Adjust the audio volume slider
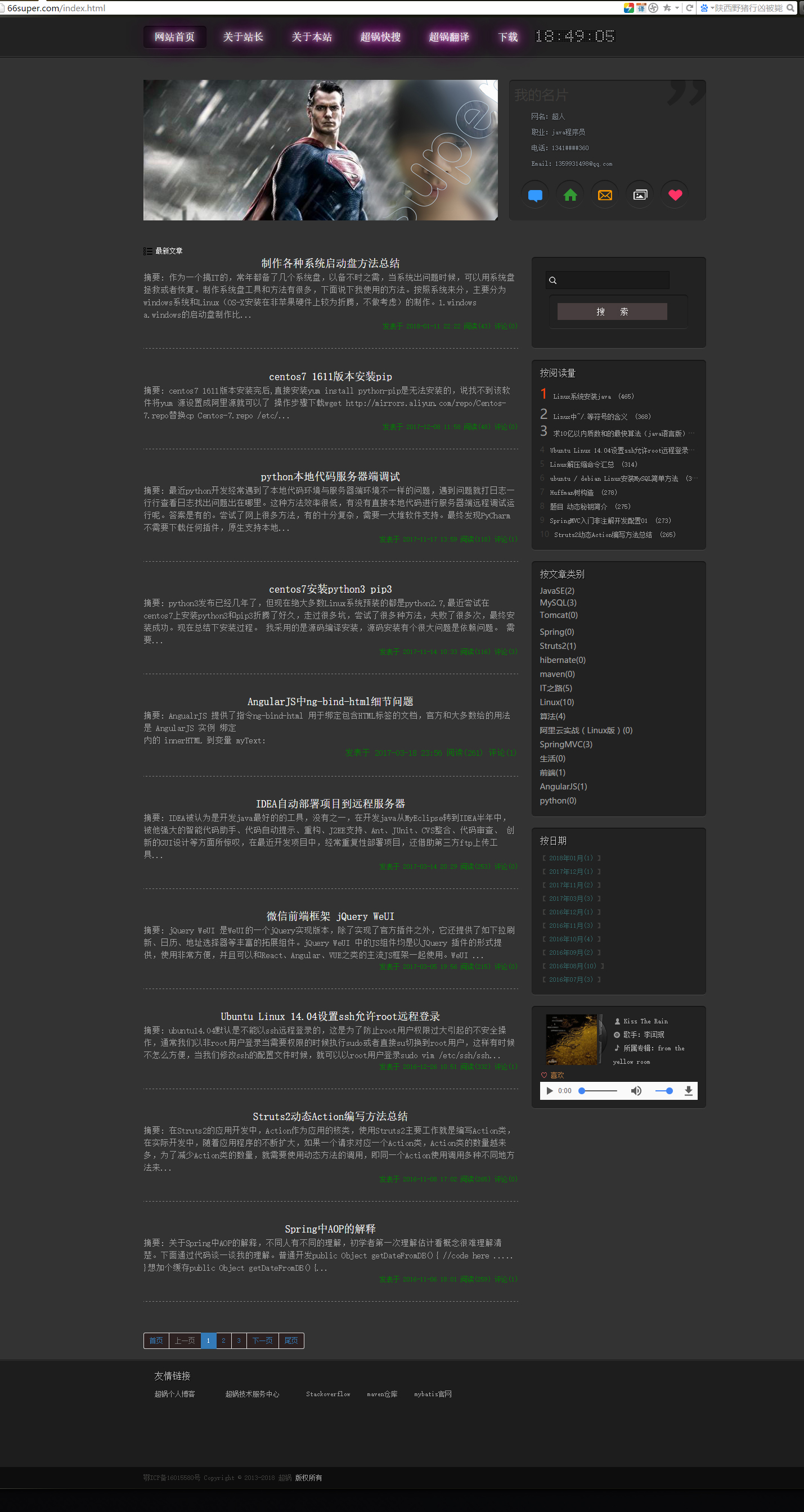 pyautogui.click(x=664, y=1091)
